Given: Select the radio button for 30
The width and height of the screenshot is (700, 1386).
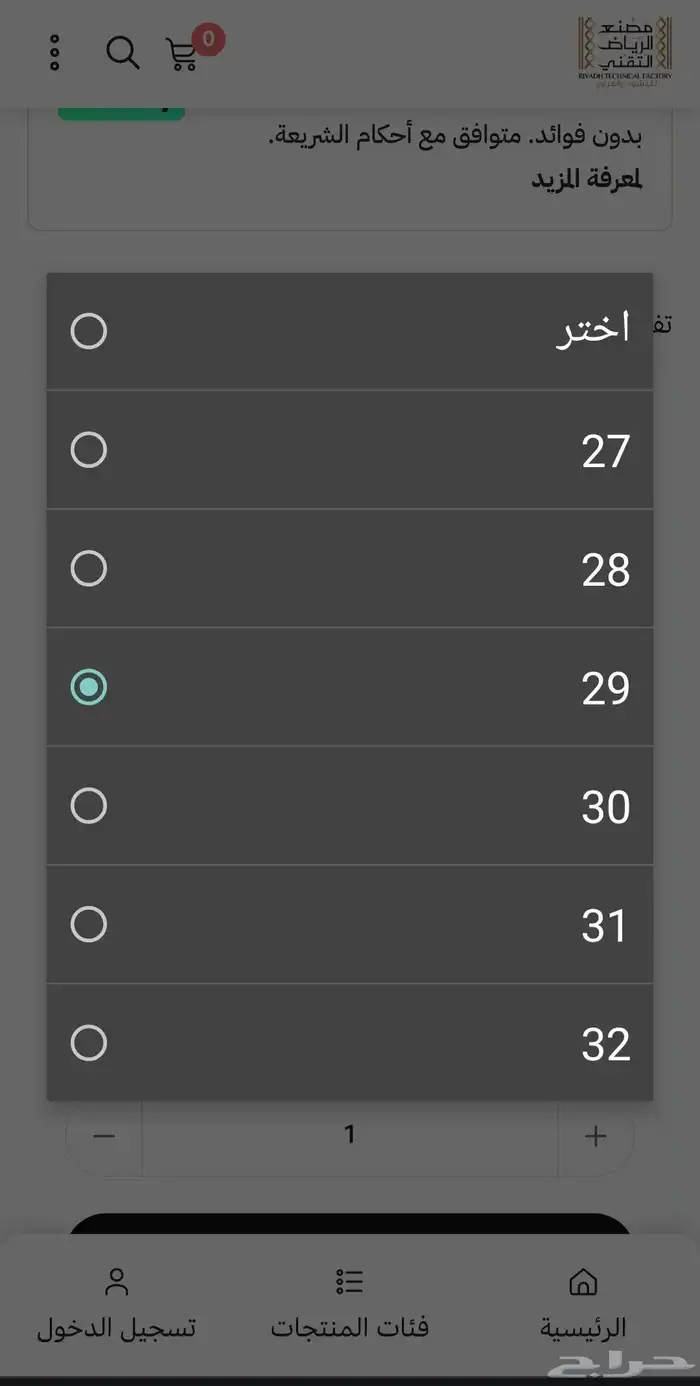Looking at the screenshot, I should click(89, 806).
